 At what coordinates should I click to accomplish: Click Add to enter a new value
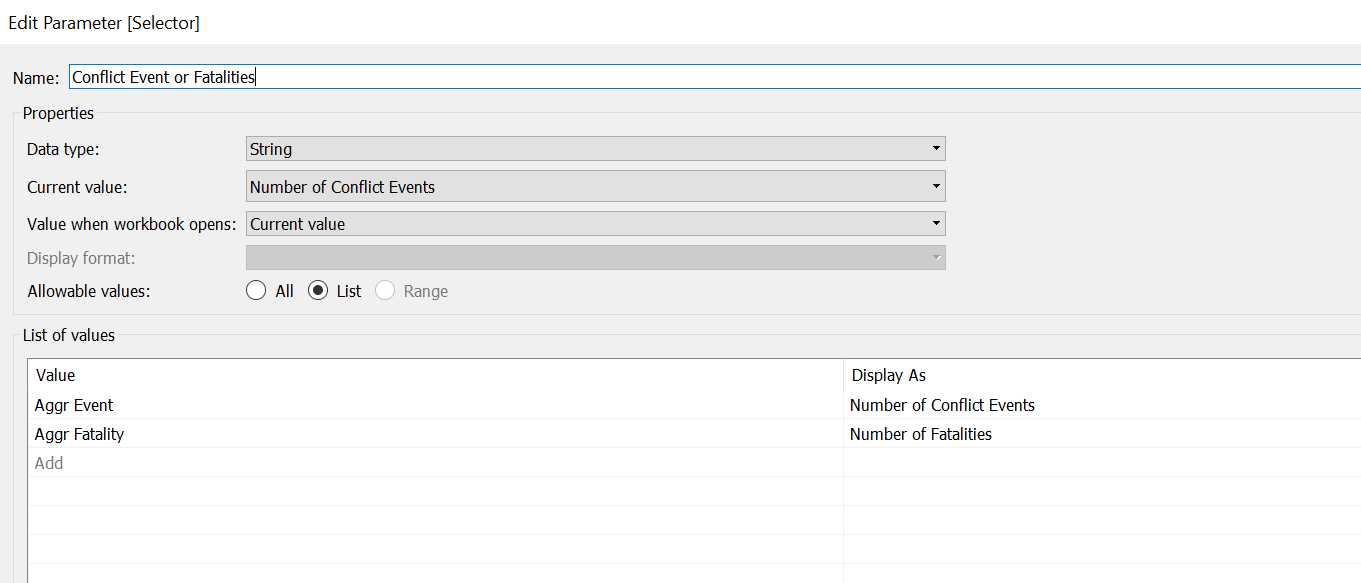(49, 463)
